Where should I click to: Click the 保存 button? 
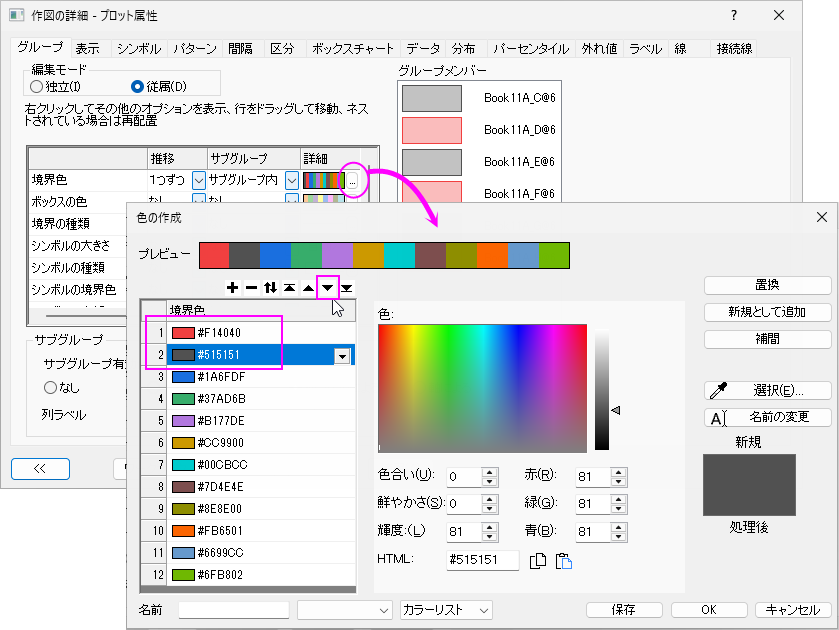click(x=624, y=610)
